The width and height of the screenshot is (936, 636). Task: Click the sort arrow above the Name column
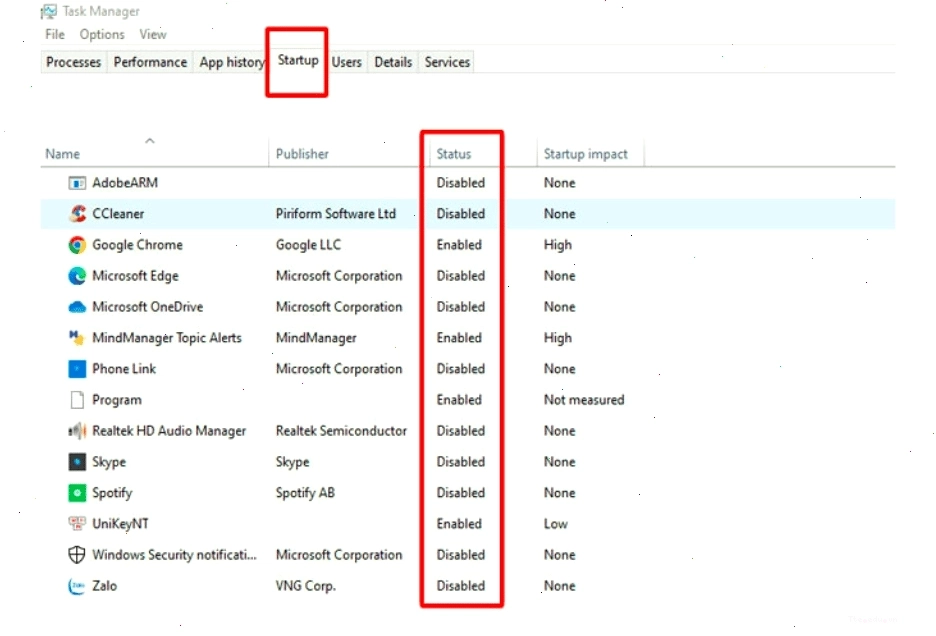[150, 141]
